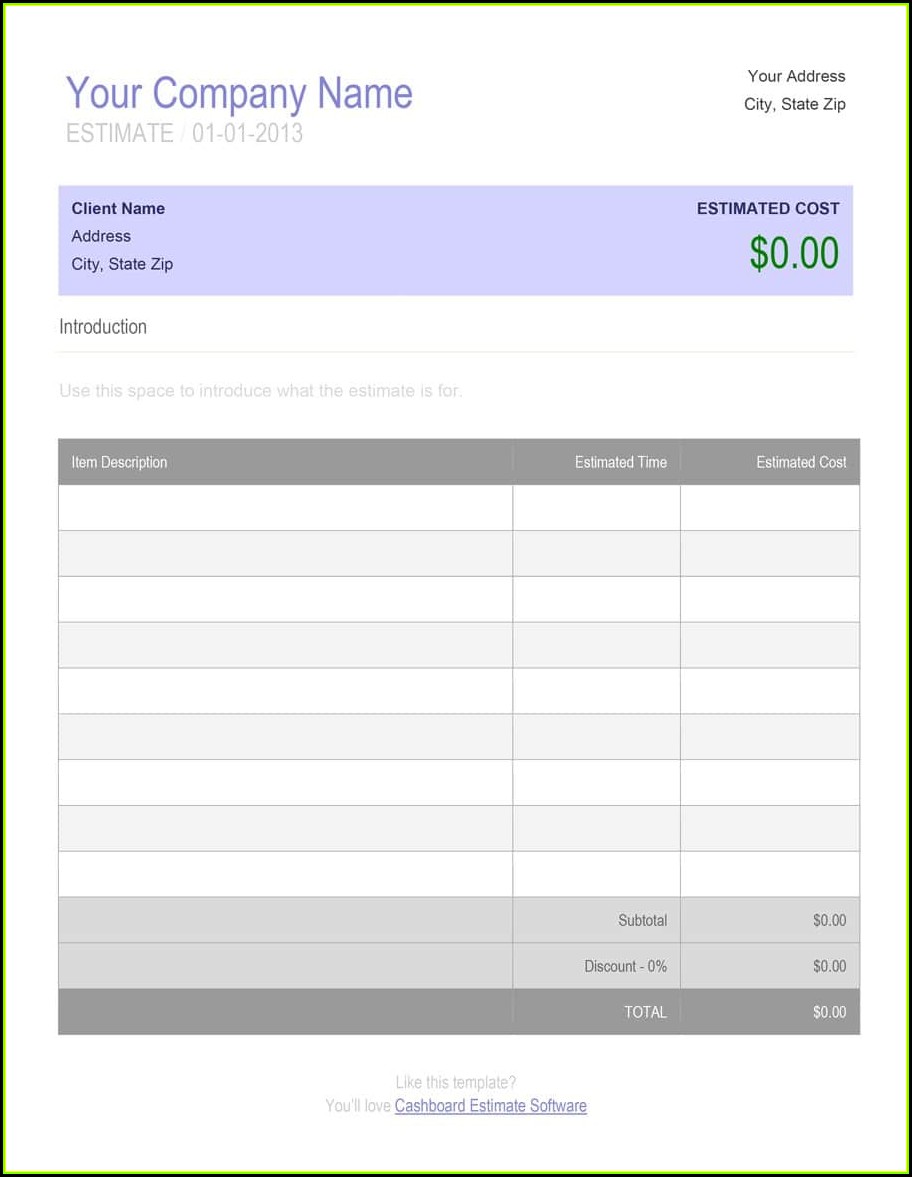Click the Estimated Time column header
This screenshot has height=1177, width=912.
[x=620, y=463]
